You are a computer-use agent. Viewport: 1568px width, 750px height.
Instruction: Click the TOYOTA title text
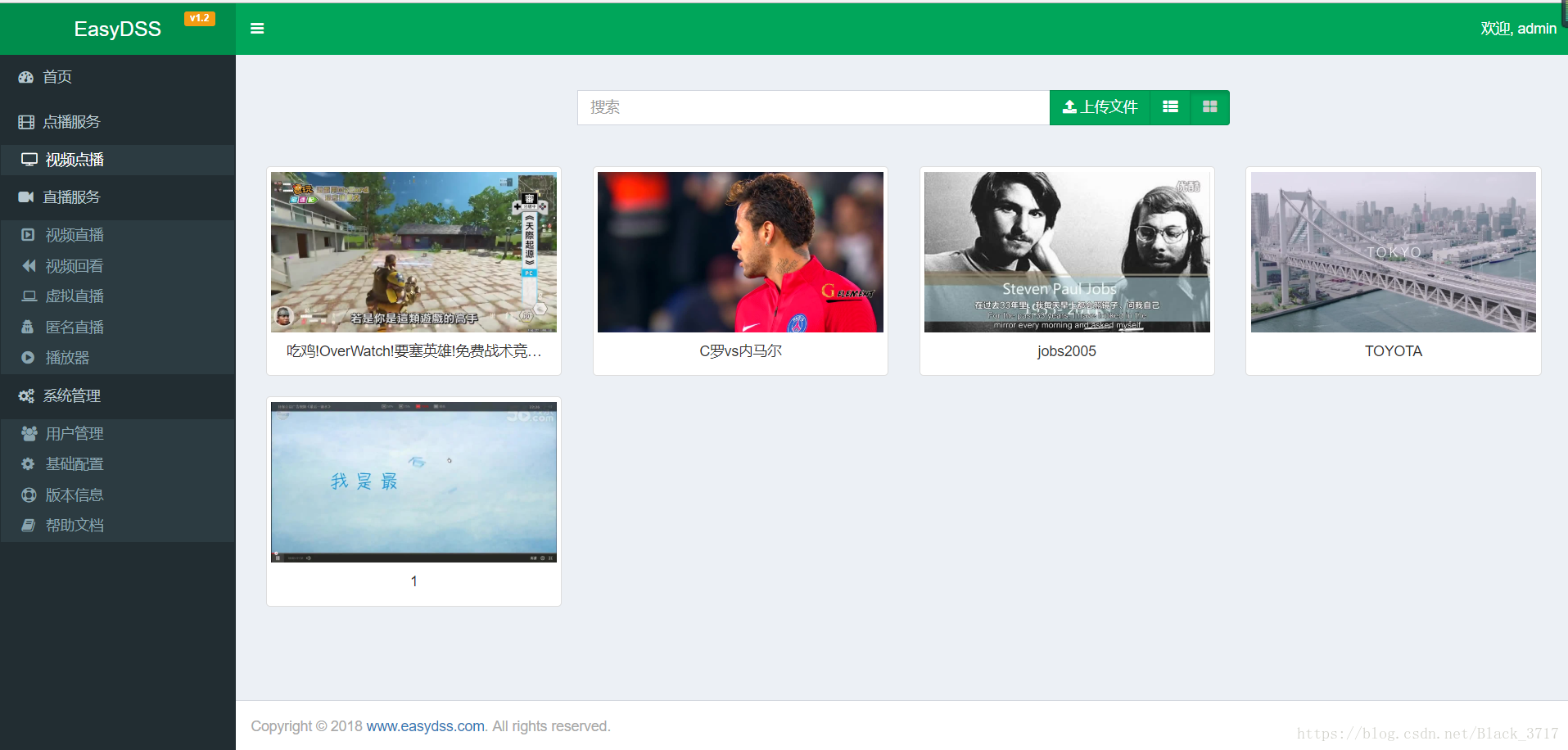1394,351
